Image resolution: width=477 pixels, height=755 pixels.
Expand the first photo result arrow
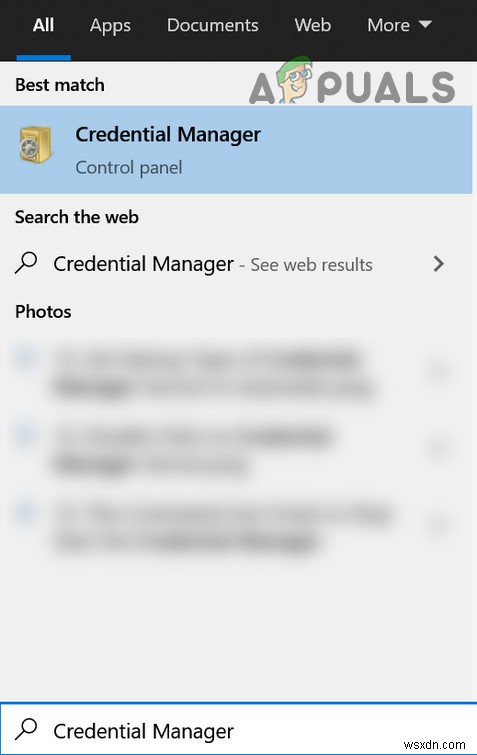pos(438,371)
